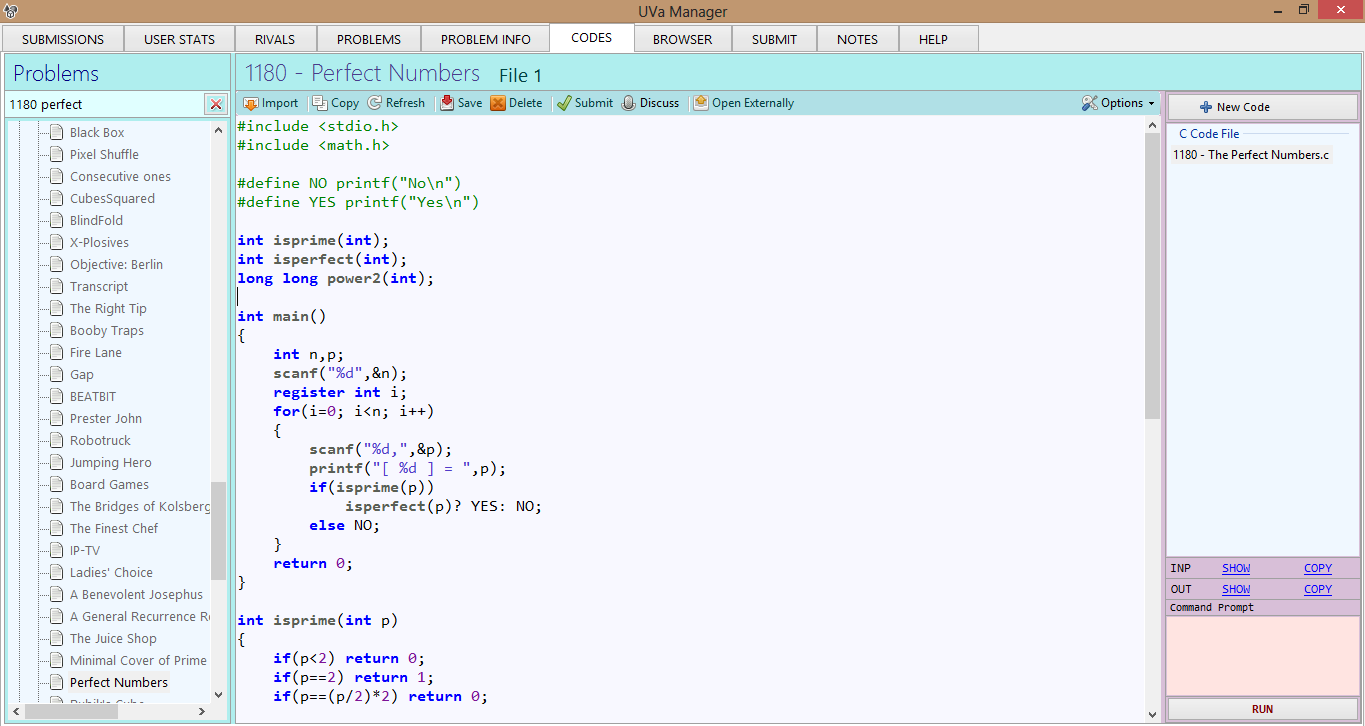The image size is (1365, 726).
Task: Show the INP input panel
Action: click(x=1236, y=568)
